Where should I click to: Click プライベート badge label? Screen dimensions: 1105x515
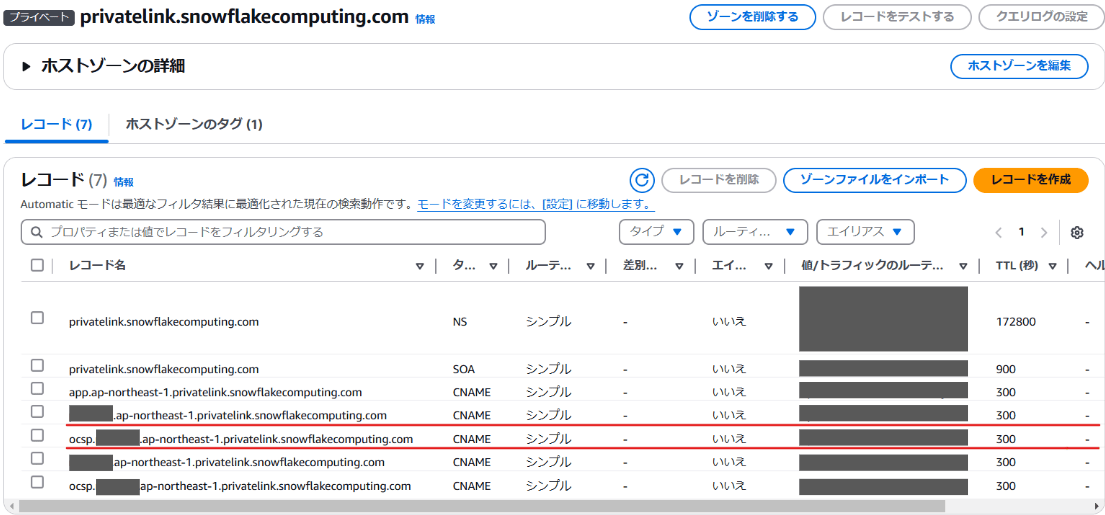click(39, 18)
